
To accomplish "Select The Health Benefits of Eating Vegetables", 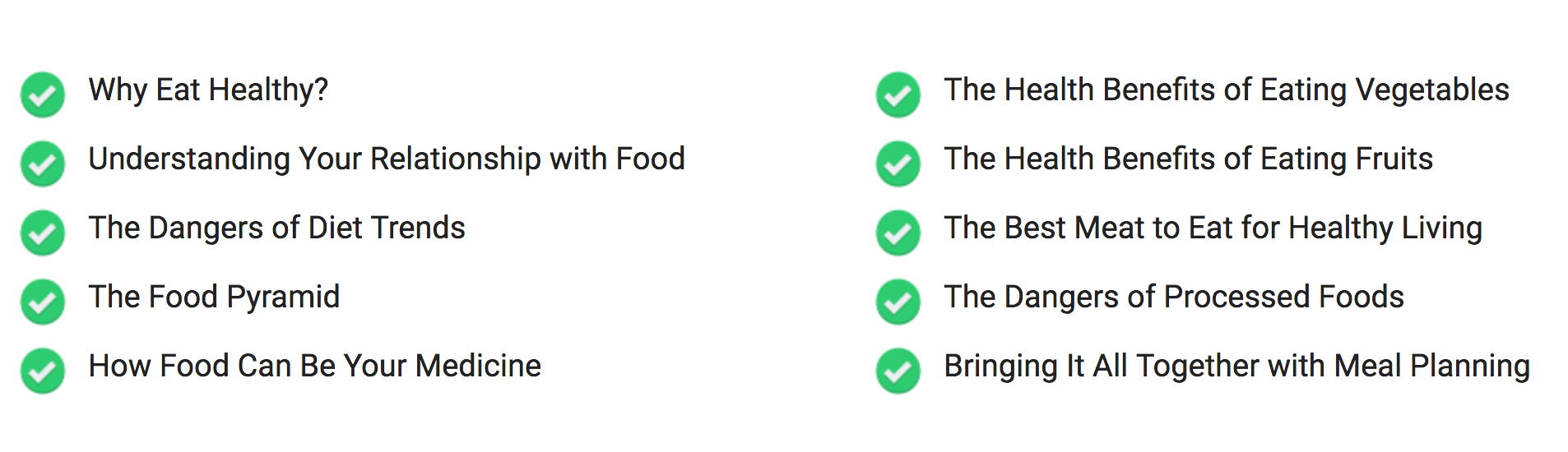I will (1227, 90).
